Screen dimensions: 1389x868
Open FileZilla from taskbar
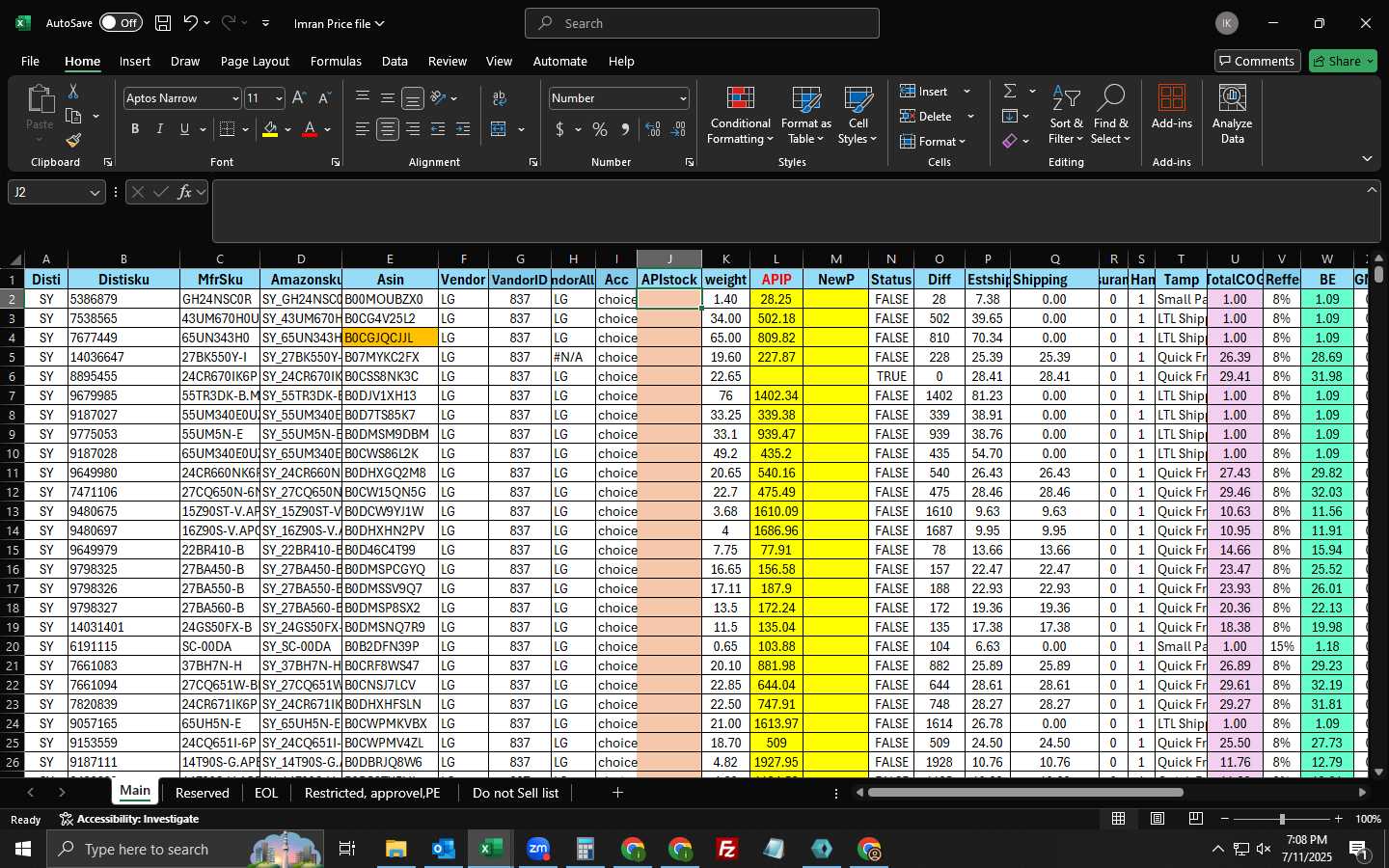click(727, 849)
